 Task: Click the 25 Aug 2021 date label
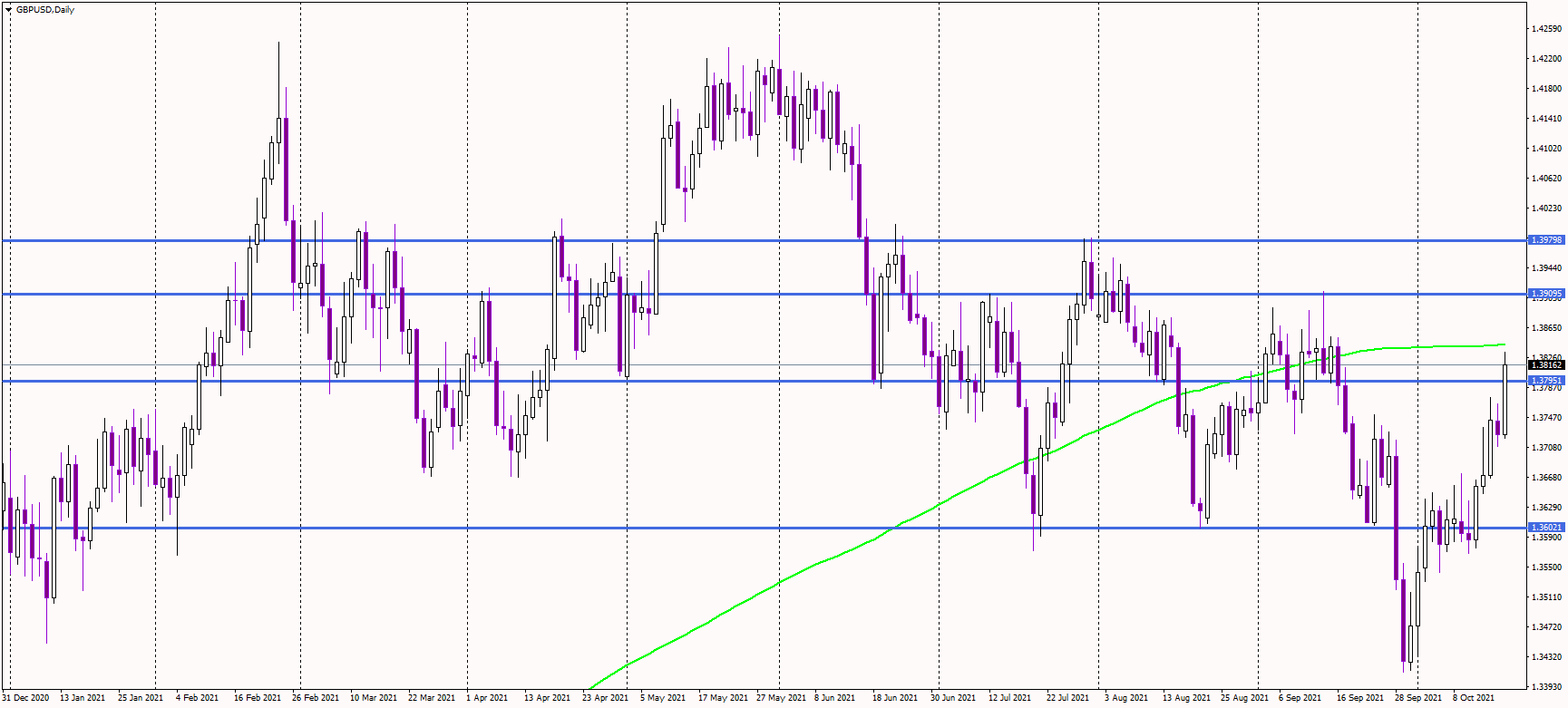tap(1244, 698)
